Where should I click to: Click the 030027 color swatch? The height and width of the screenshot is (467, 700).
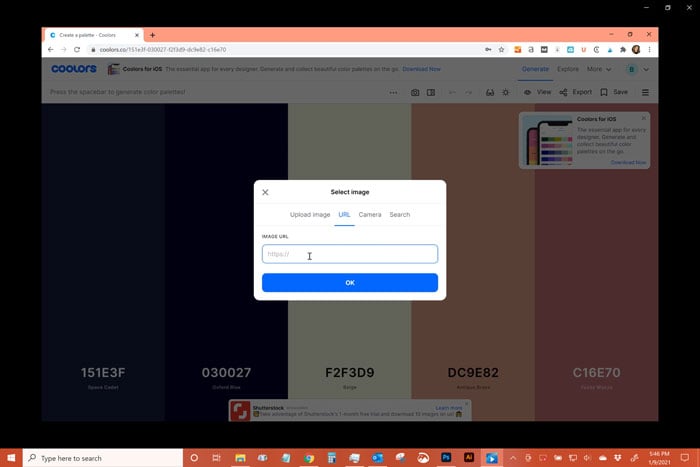coord(226,262)
